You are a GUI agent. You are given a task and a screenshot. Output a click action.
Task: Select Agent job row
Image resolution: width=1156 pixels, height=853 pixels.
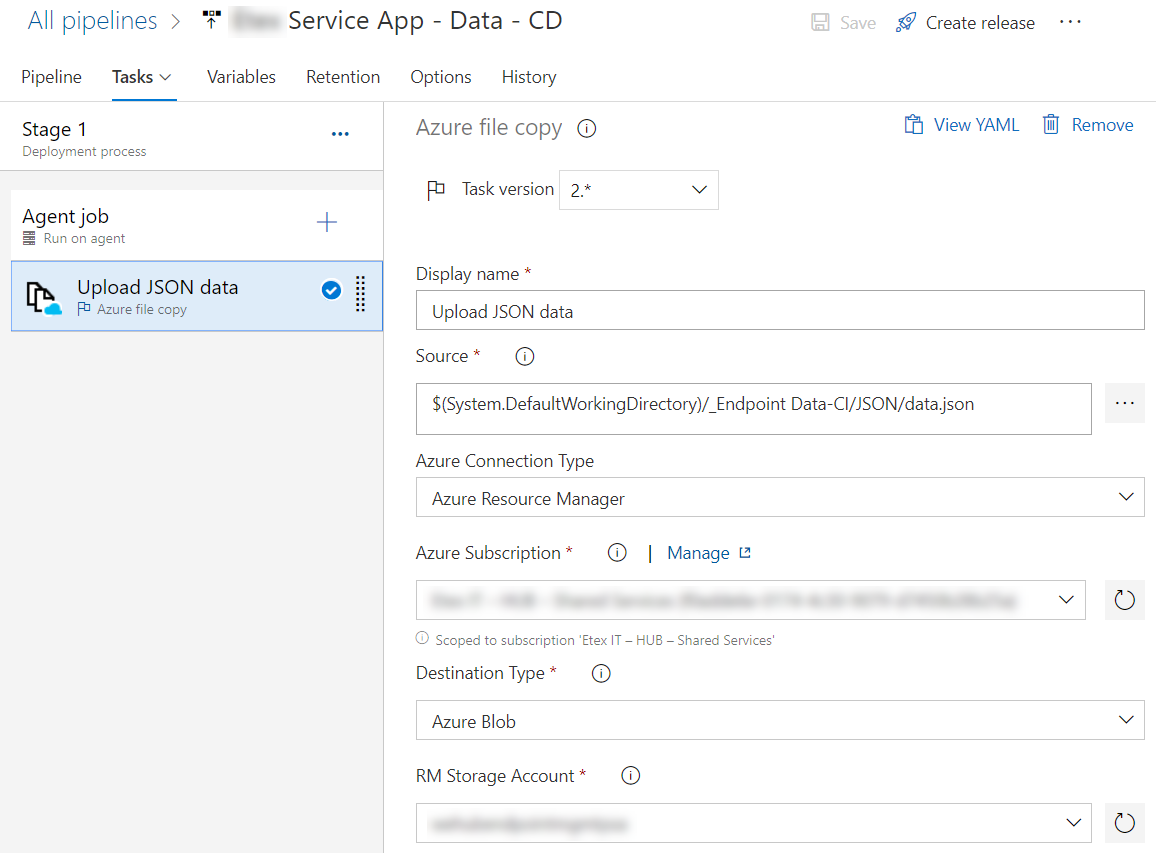(196, 226)
